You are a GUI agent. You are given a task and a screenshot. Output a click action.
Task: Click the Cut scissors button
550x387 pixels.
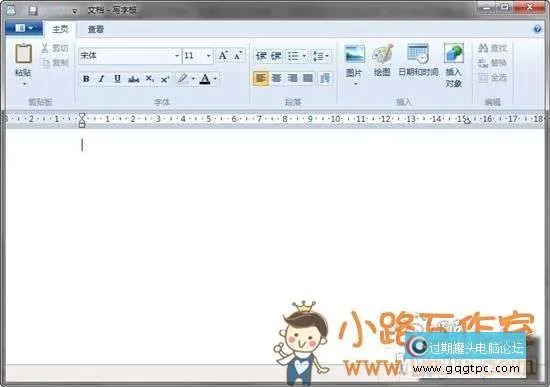[55, 48]
